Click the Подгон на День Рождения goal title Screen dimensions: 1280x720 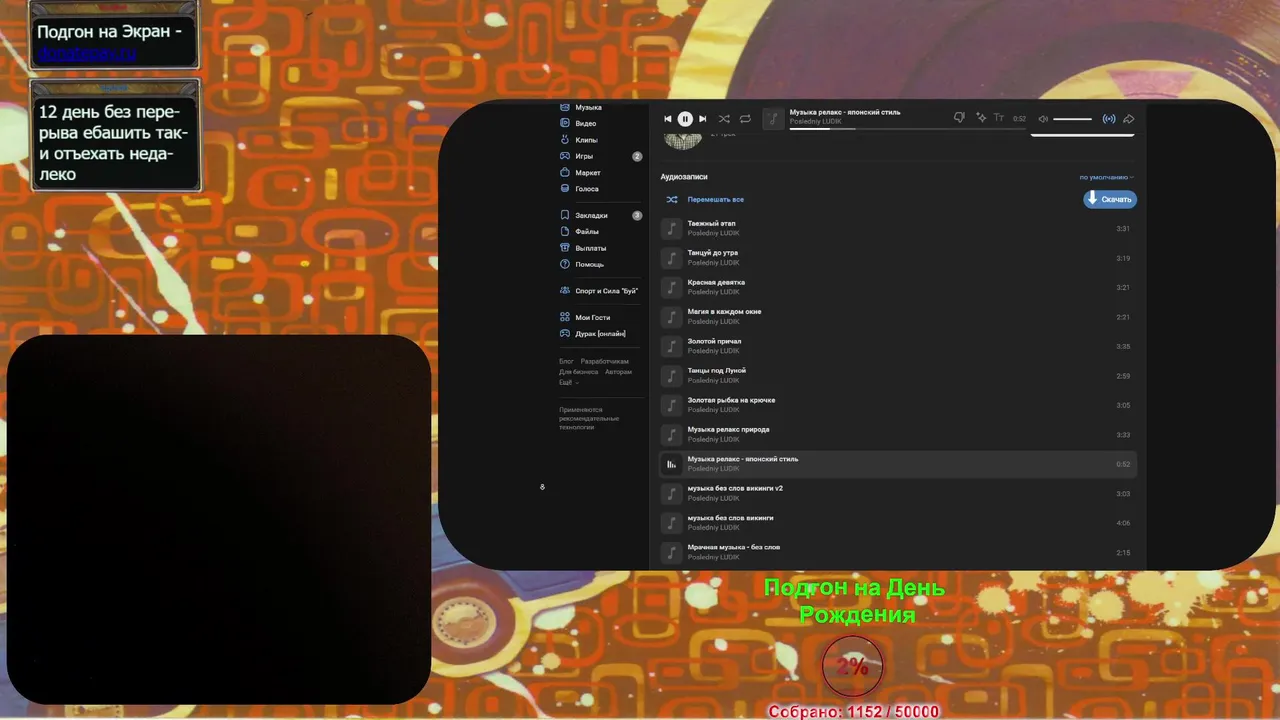855,601
